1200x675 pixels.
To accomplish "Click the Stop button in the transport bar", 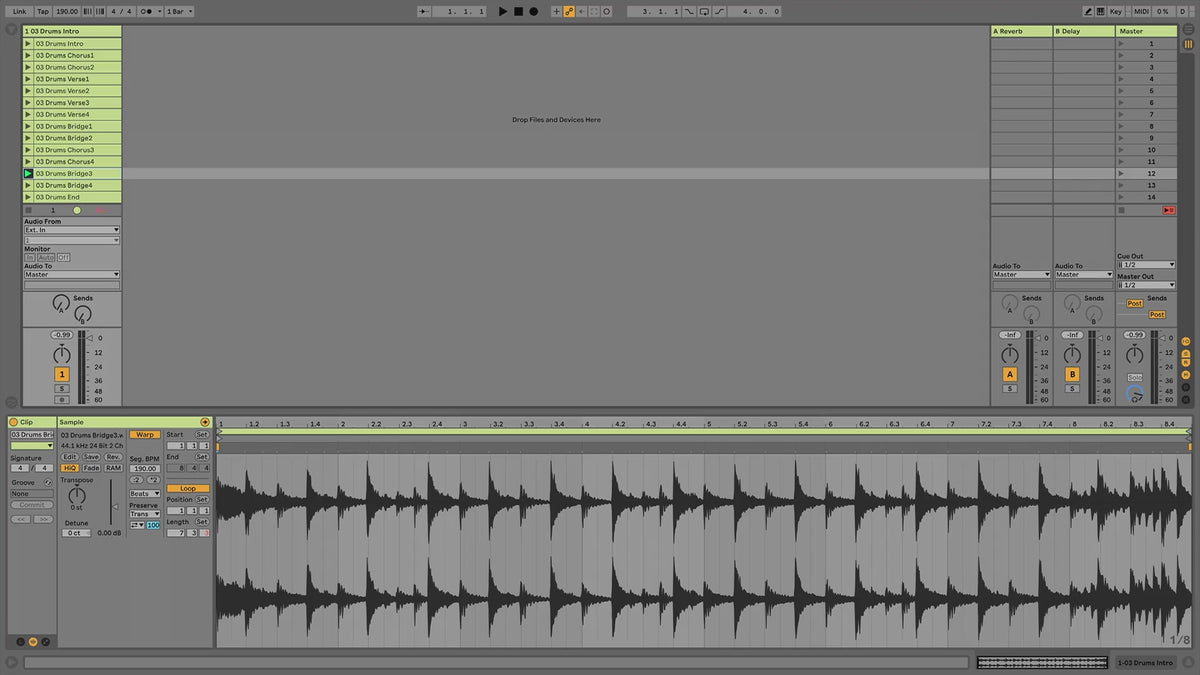I will point(518,11).
